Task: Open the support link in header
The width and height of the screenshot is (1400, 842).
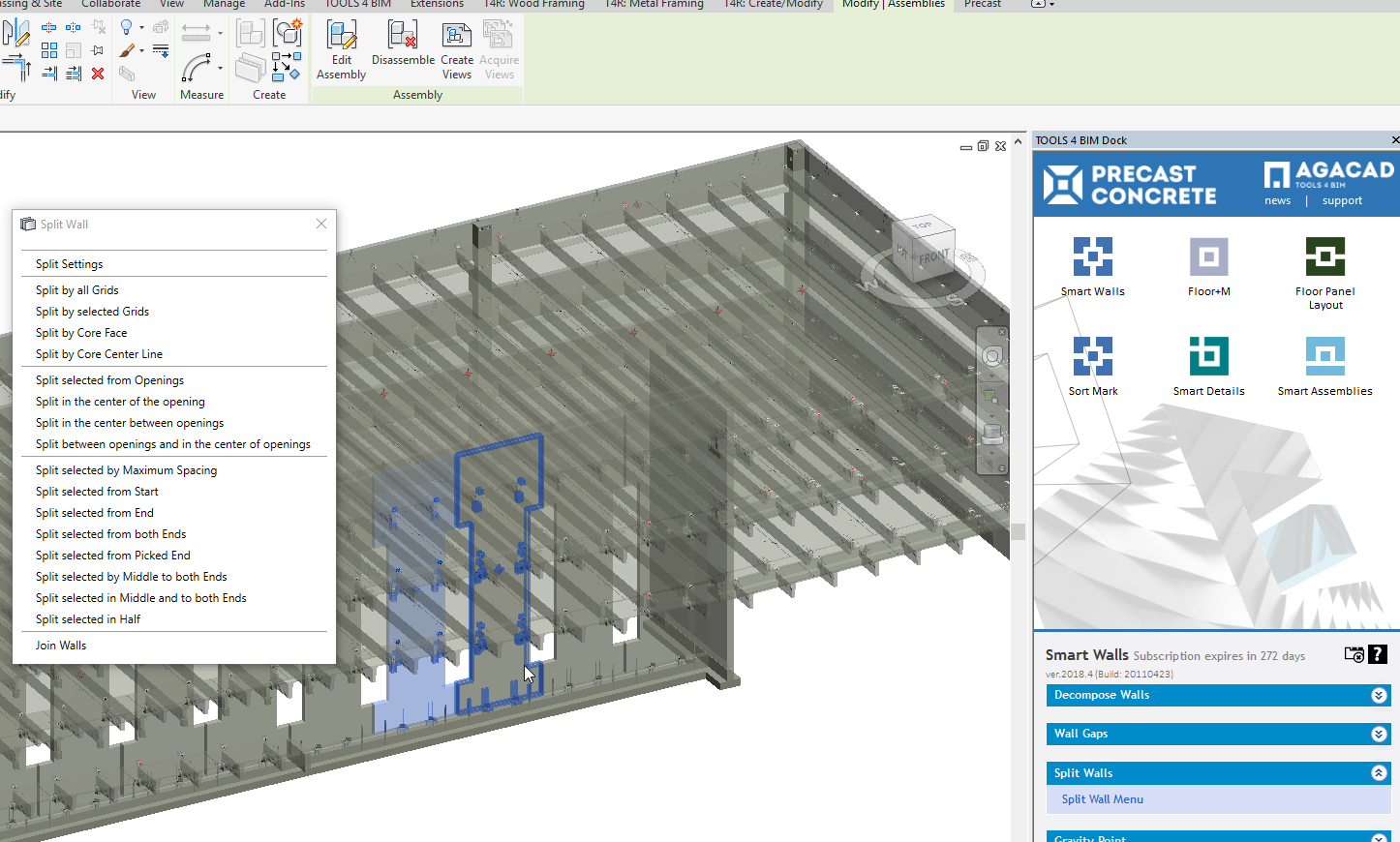Action: [x=1342, y=201]
